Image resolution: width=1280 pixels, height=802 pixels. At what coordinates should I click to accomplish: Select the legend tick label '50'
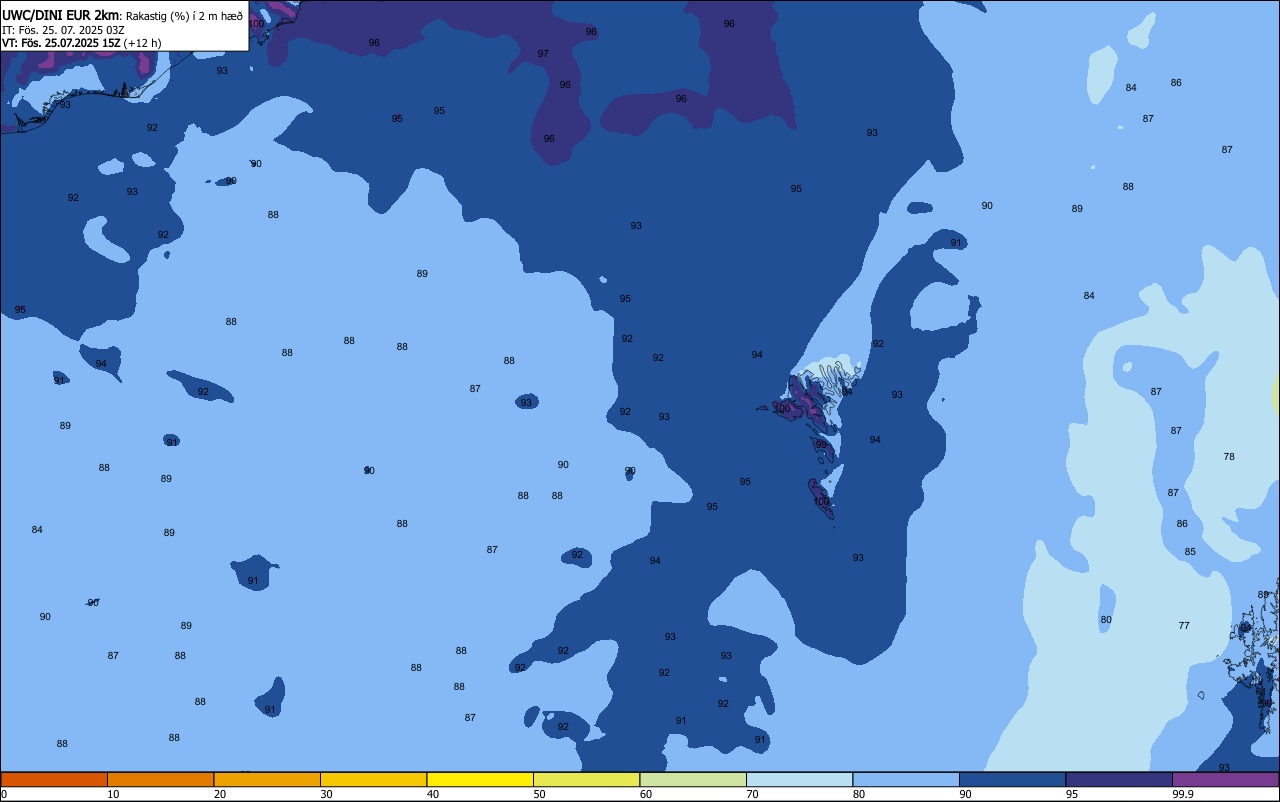540,794
